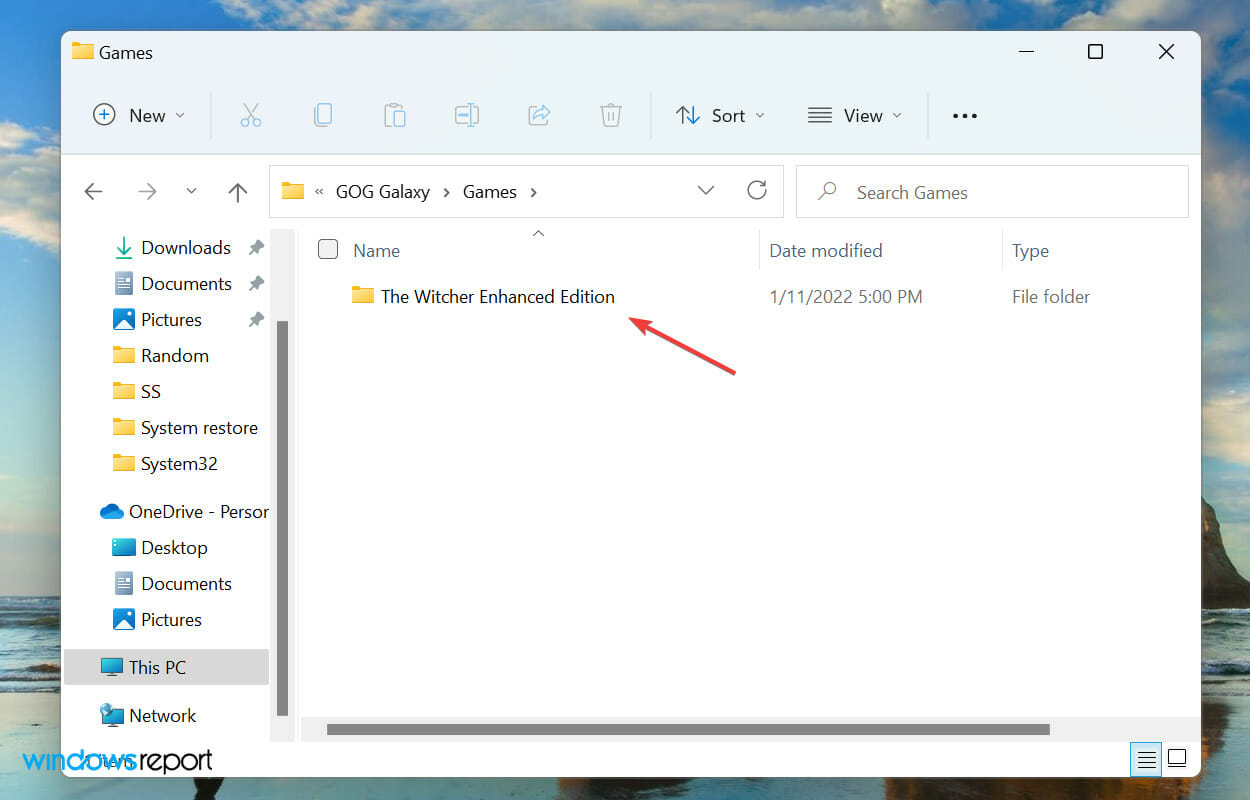Screen dimensions: 1250x800
Task: Select The Witcher Enhanced Edition folder
Action: click(x=483, y=296)
